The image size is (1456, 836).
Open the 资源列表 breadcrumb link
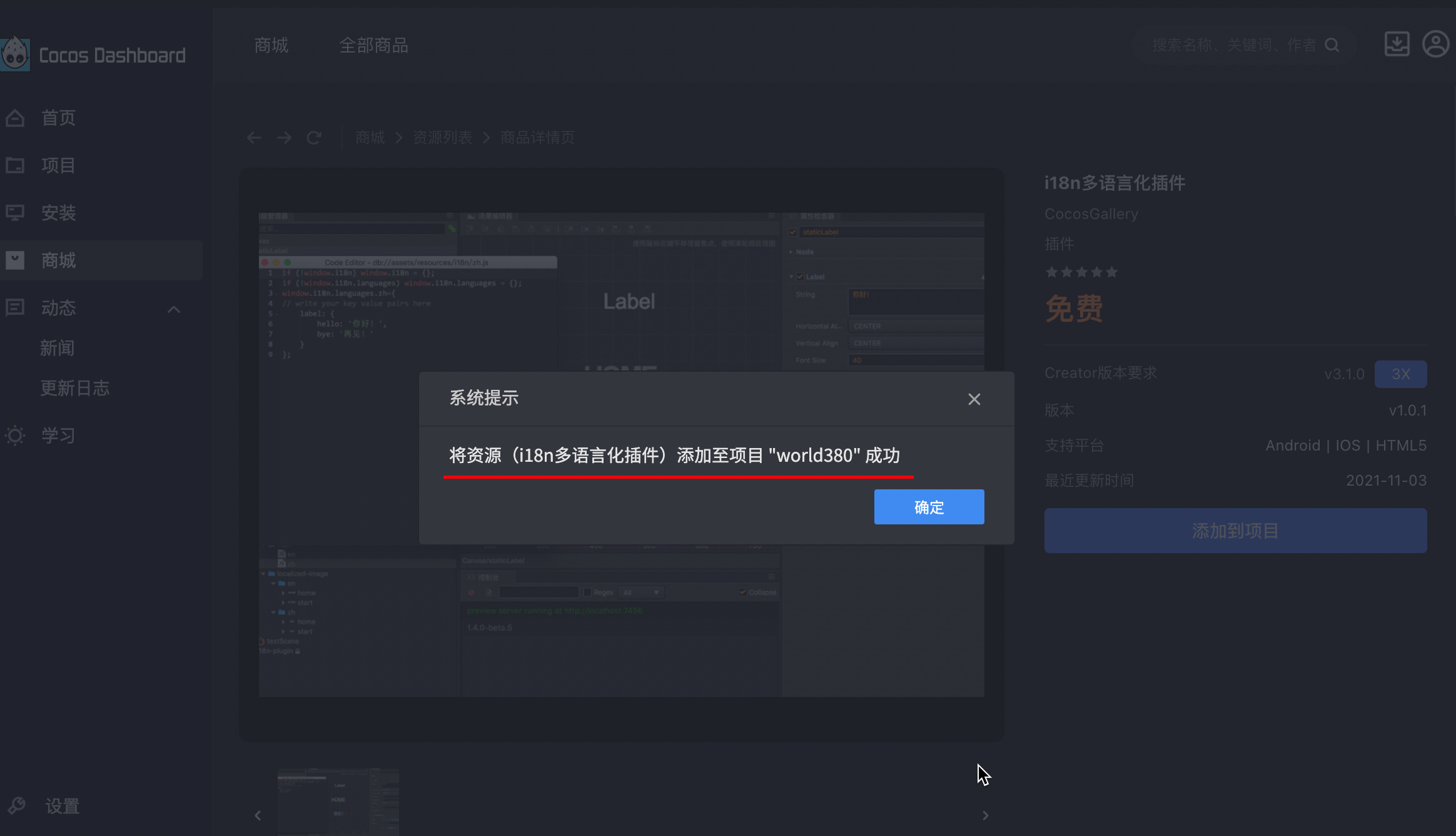pos(442,138)
